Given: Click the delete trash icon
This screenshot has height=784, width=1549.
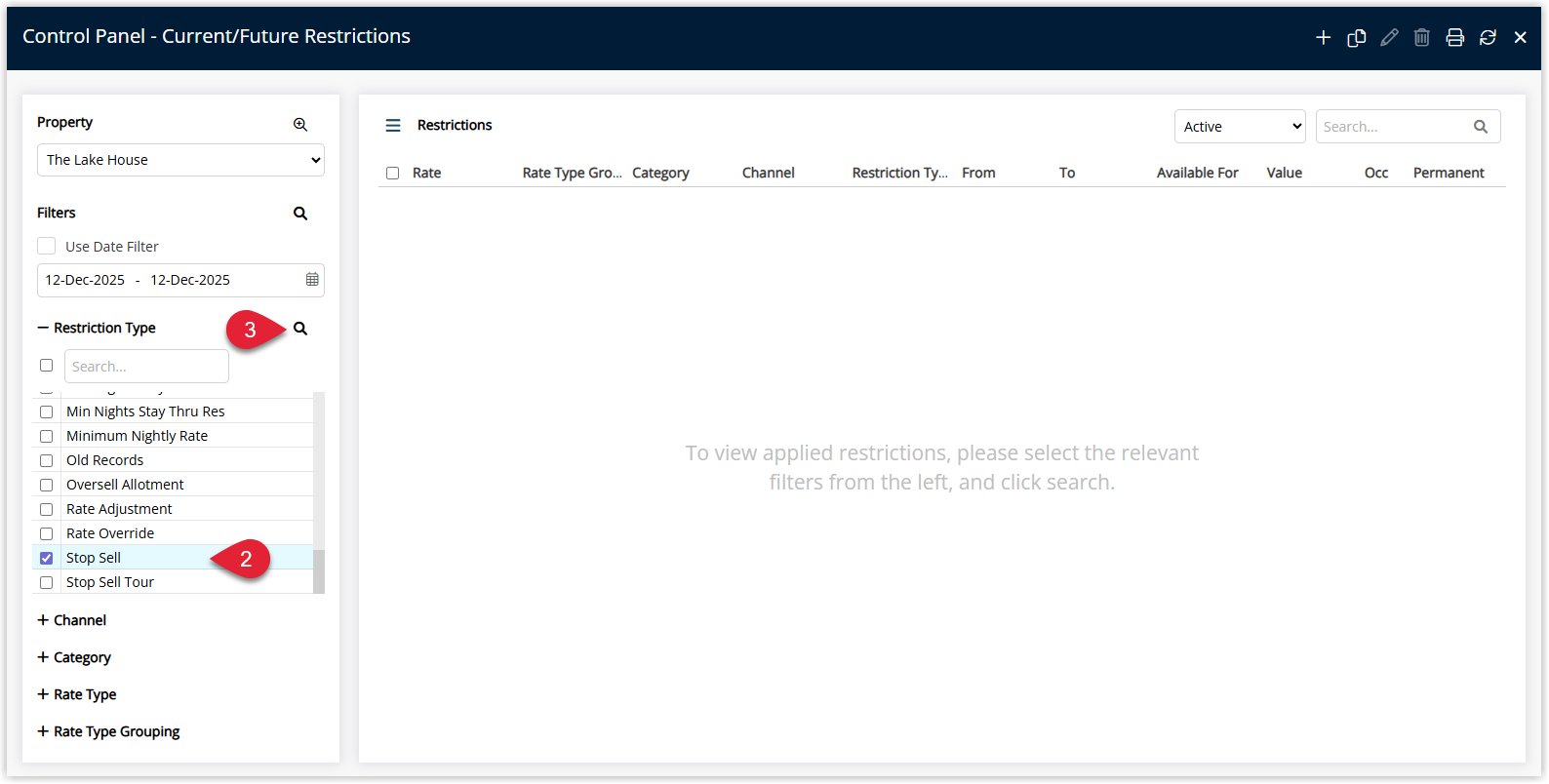Looking at the screenshot, I should (1422, 37).
